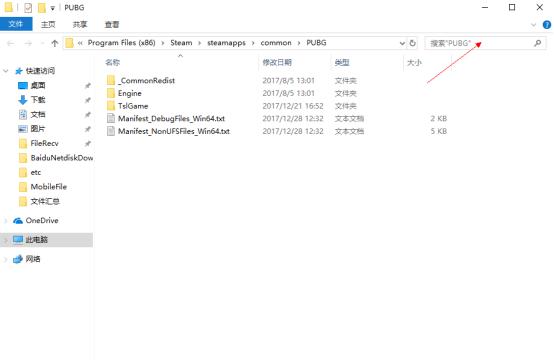The height and width of the screenshot is (360, 554).
Task: Sort by 大小 column header
Action: click(414, 63)
